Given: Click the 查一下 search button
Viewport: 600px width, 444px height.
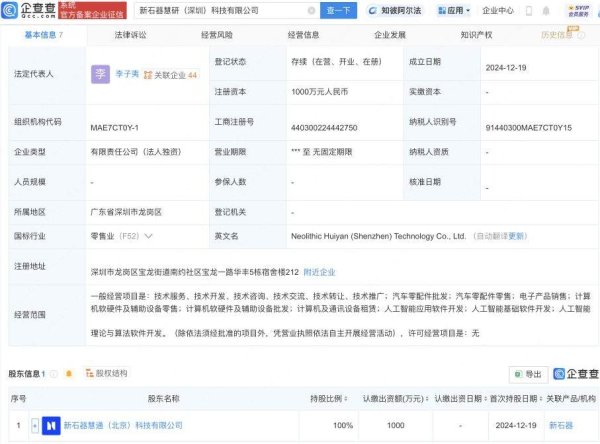Looking at the screenshot, I should click(338, 10).
